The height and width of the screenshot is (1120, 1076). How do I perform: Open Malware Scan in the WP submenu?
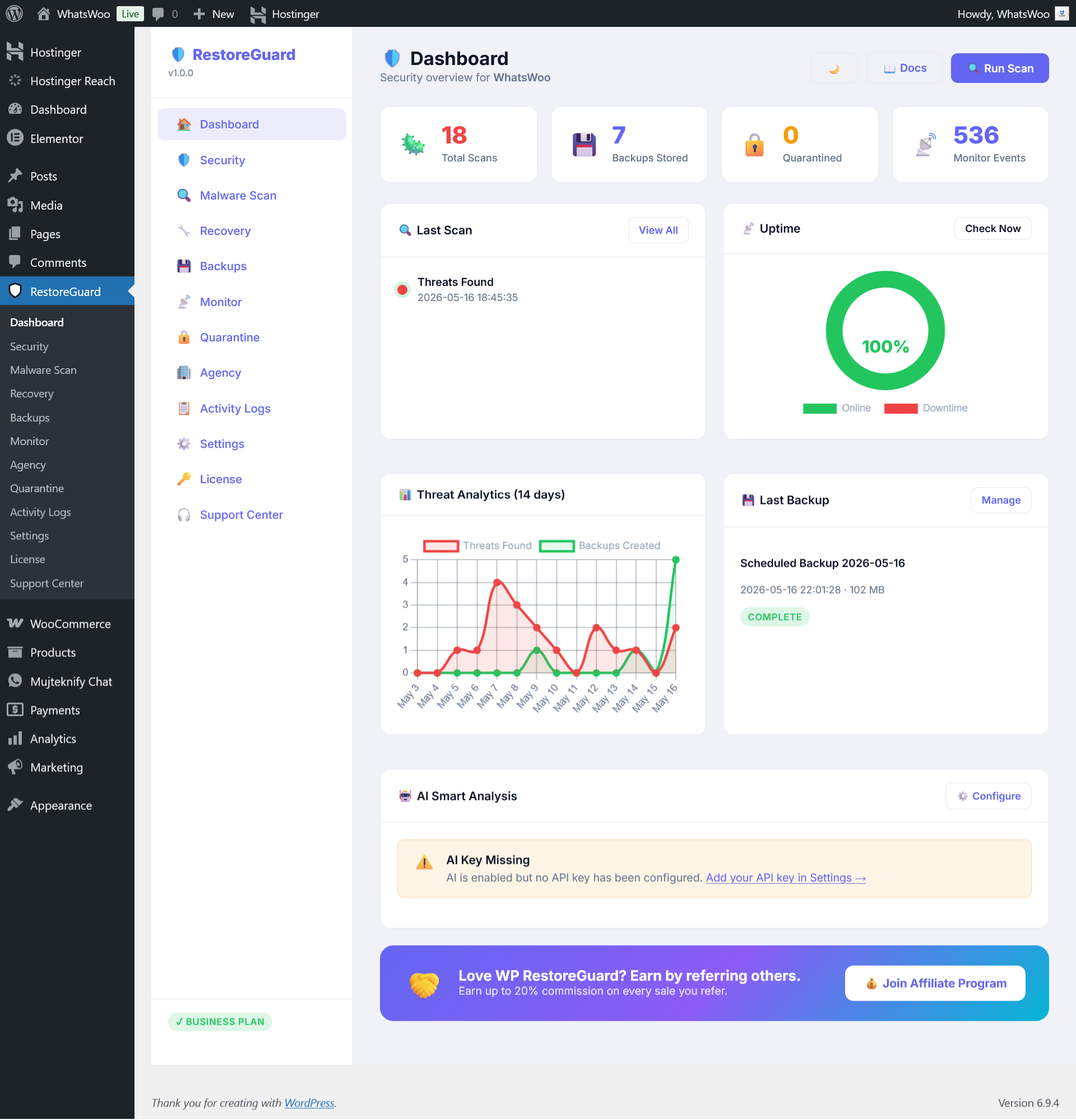[43, 370]
